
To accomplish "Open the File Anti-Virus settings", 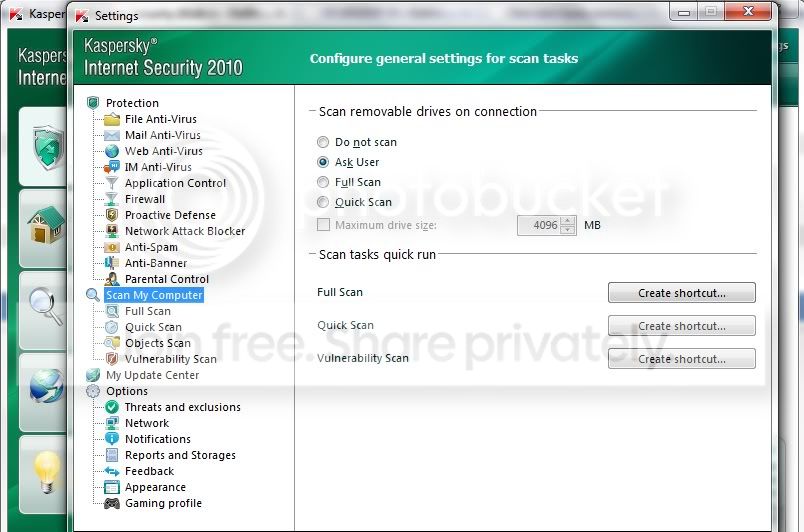I will pos(160,119).
